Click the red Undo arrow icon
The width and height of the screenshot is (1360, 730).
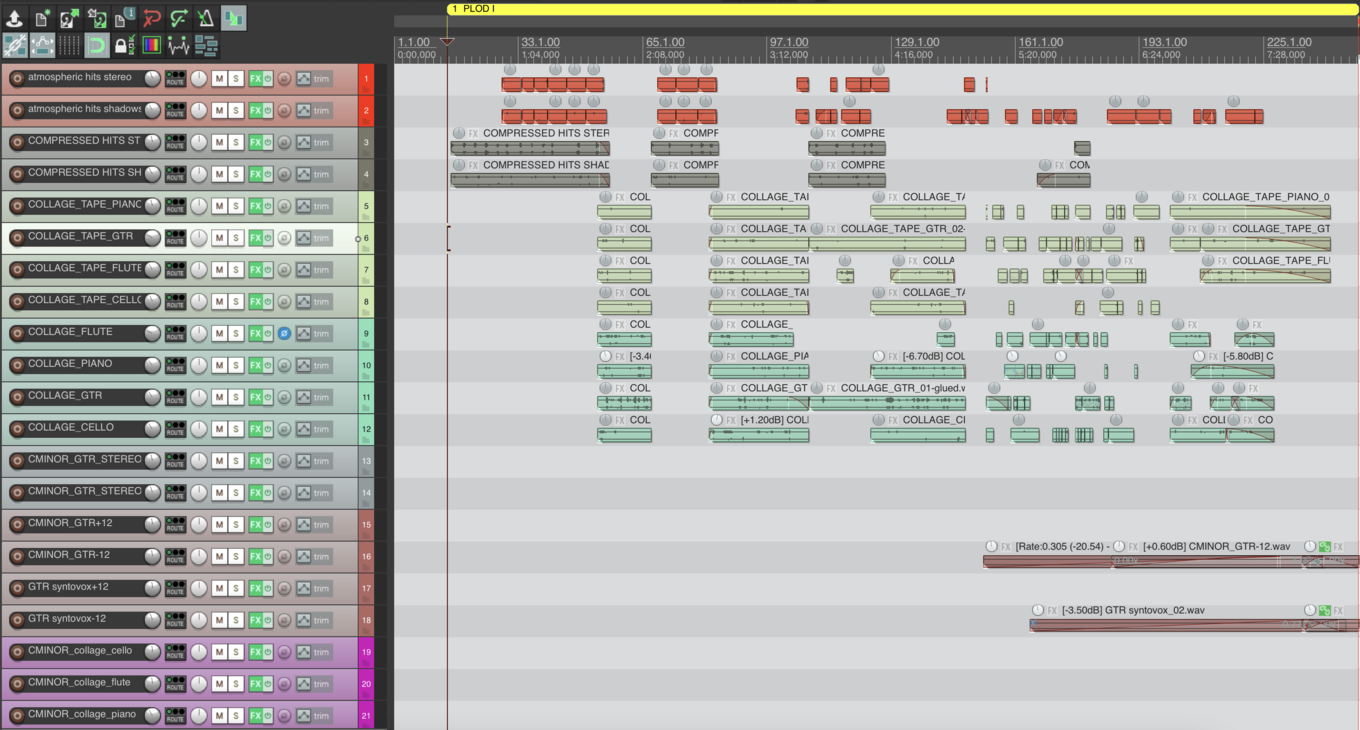click(151, 19)
